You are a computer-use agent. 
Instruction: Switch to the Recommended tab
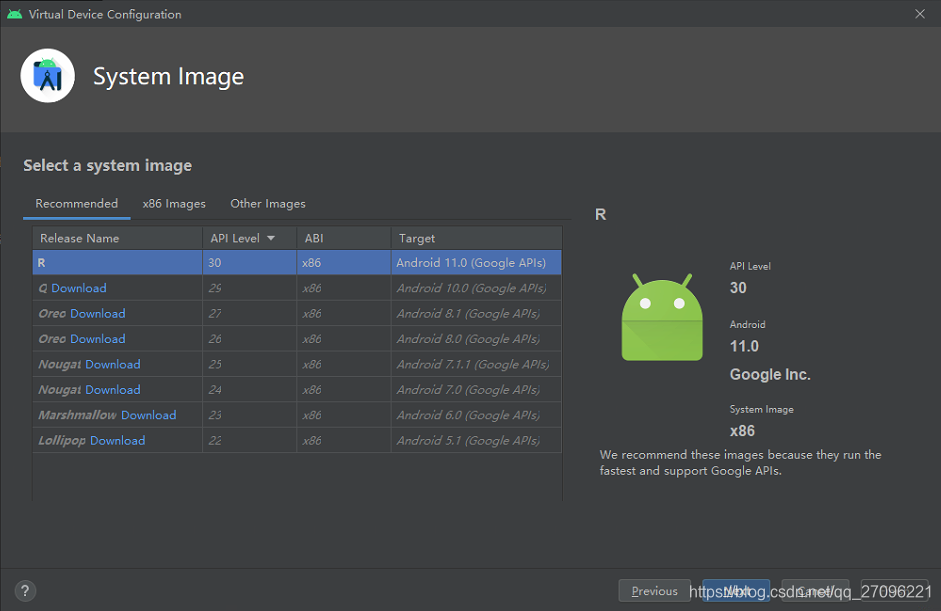click(77, 203)
